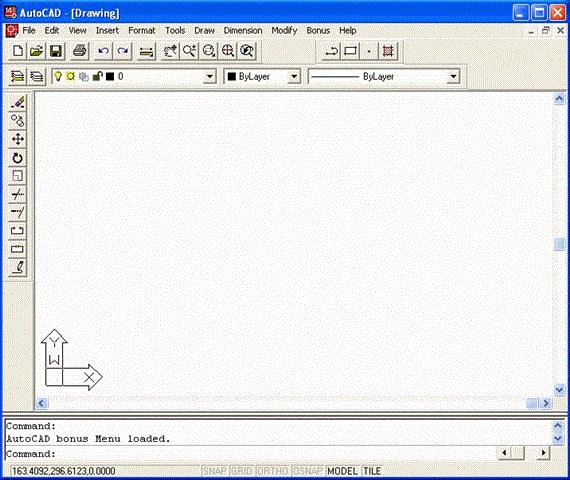Select the Zoom Realtime magnifier icon
The image size is (570, 480).
[x=189, y=51]
